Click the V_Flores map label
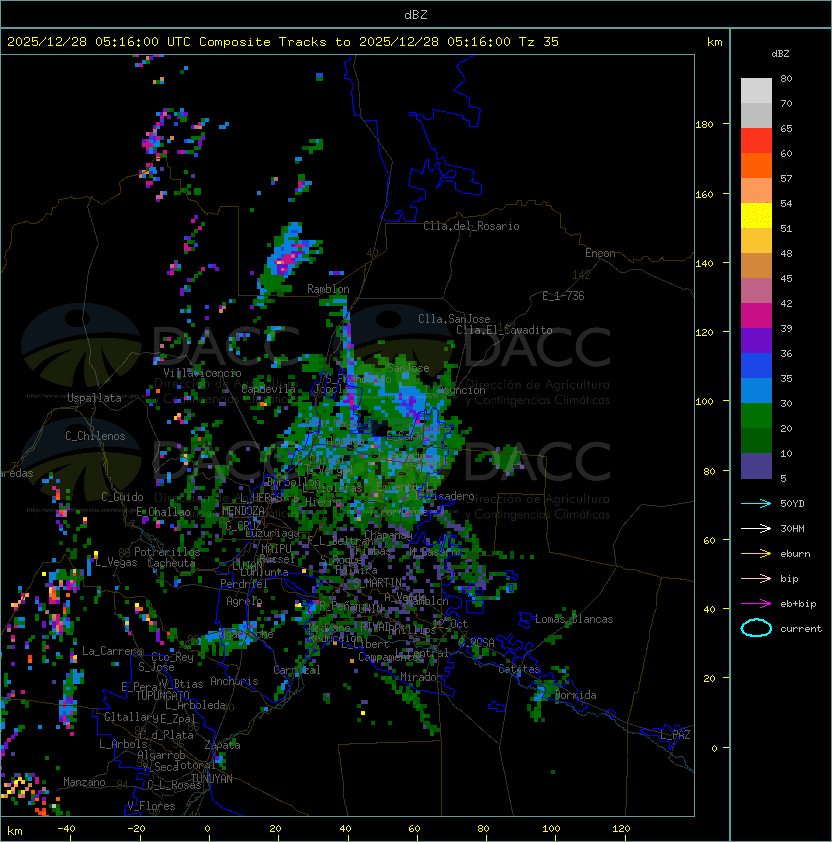This screenshot has height=842, width=832. (x=151, y=806)
